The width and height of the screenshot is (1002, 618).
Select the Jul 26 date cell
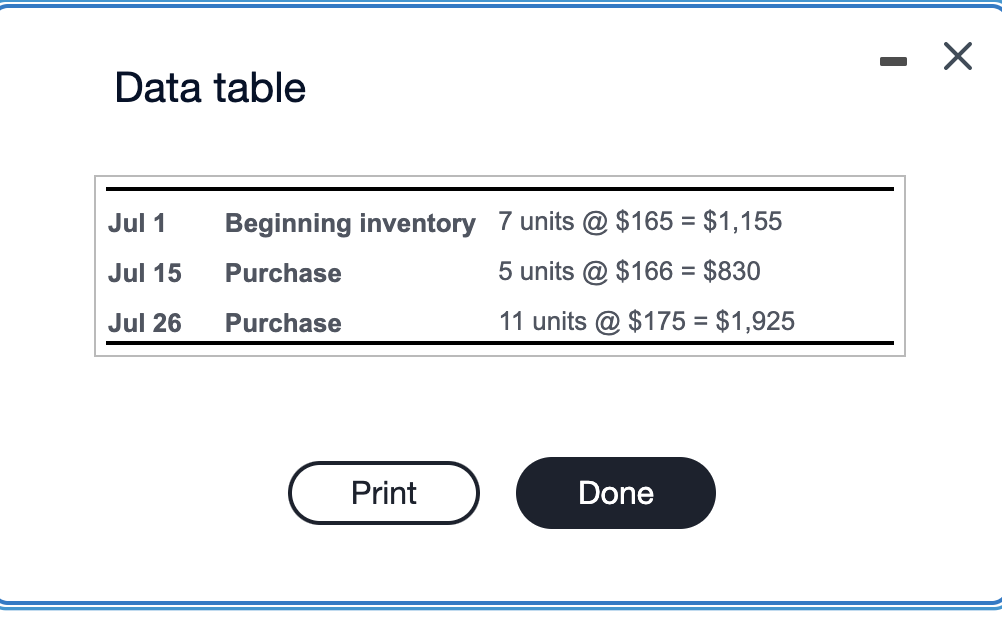click(x=144, y=323)
